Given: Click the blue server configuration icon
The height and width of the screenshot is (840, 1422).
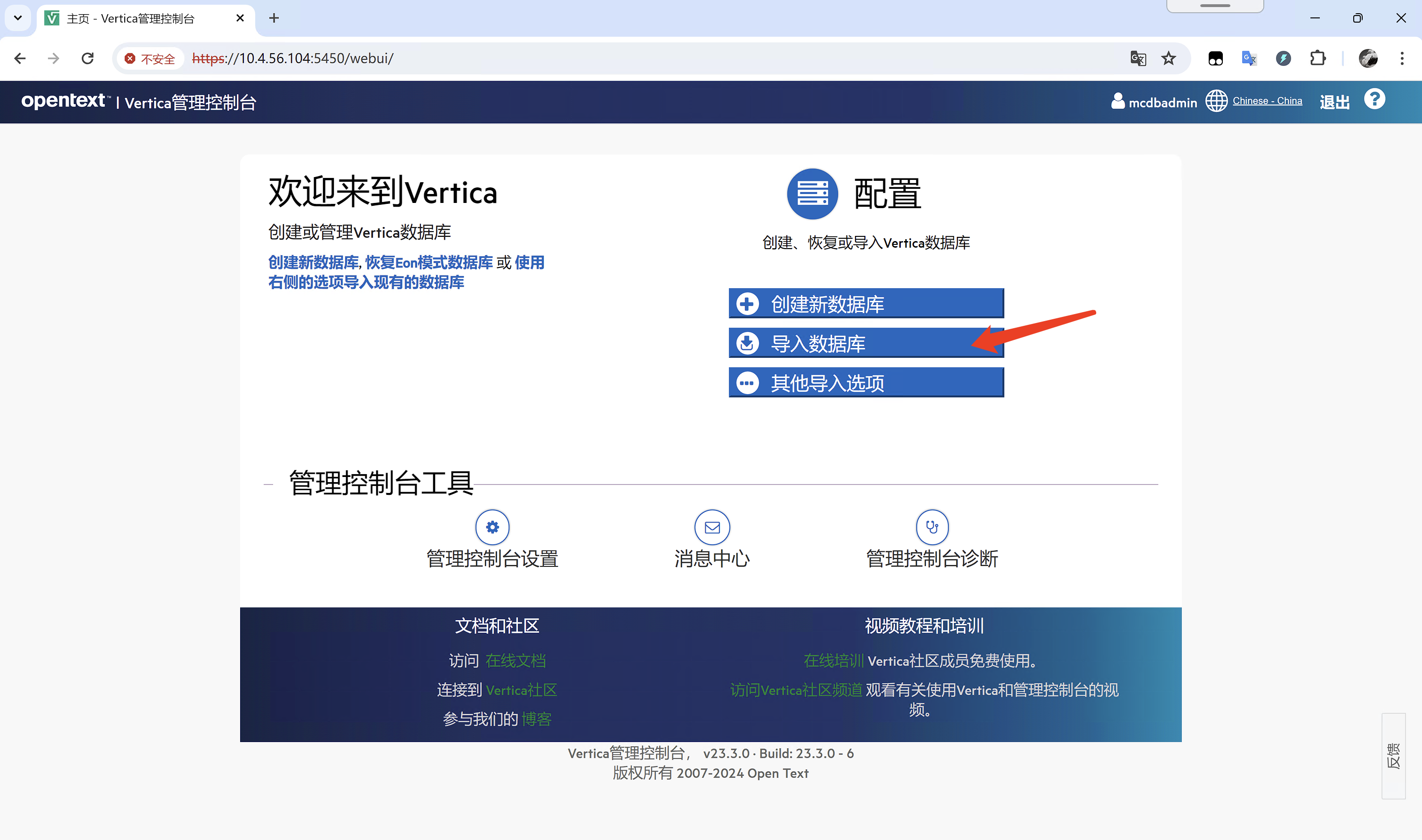Looking at the screenshot, I should [x=812, y=194].
